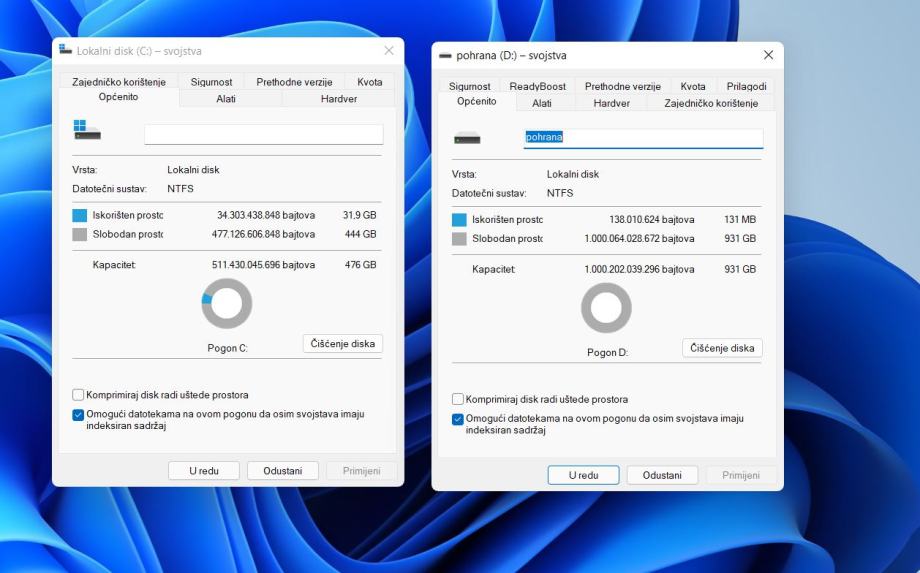Image resolution: width=920 pixels, height=573 pixels.
Task: Click title bar drive icon of D: window
Action: (x=445, y=56)
